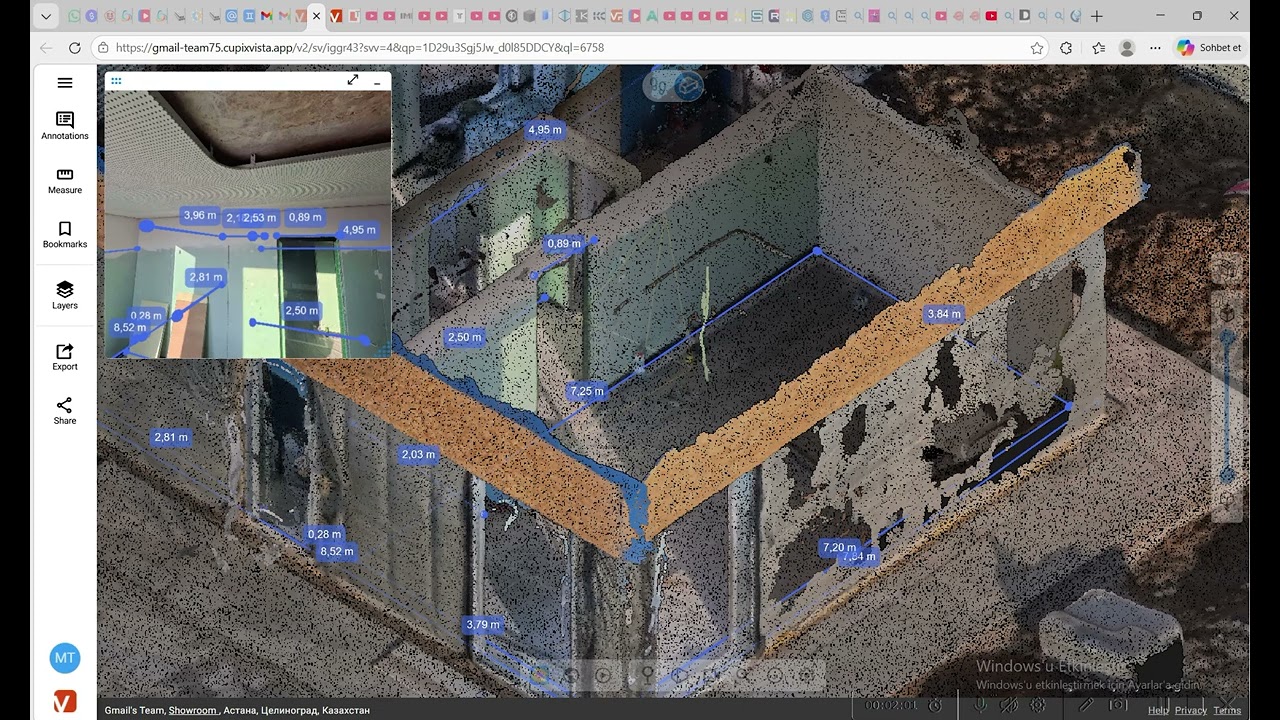Select the 3,79 m measurement label
The width and height of the screenshot is (1280, 720).
coord(483,625)
